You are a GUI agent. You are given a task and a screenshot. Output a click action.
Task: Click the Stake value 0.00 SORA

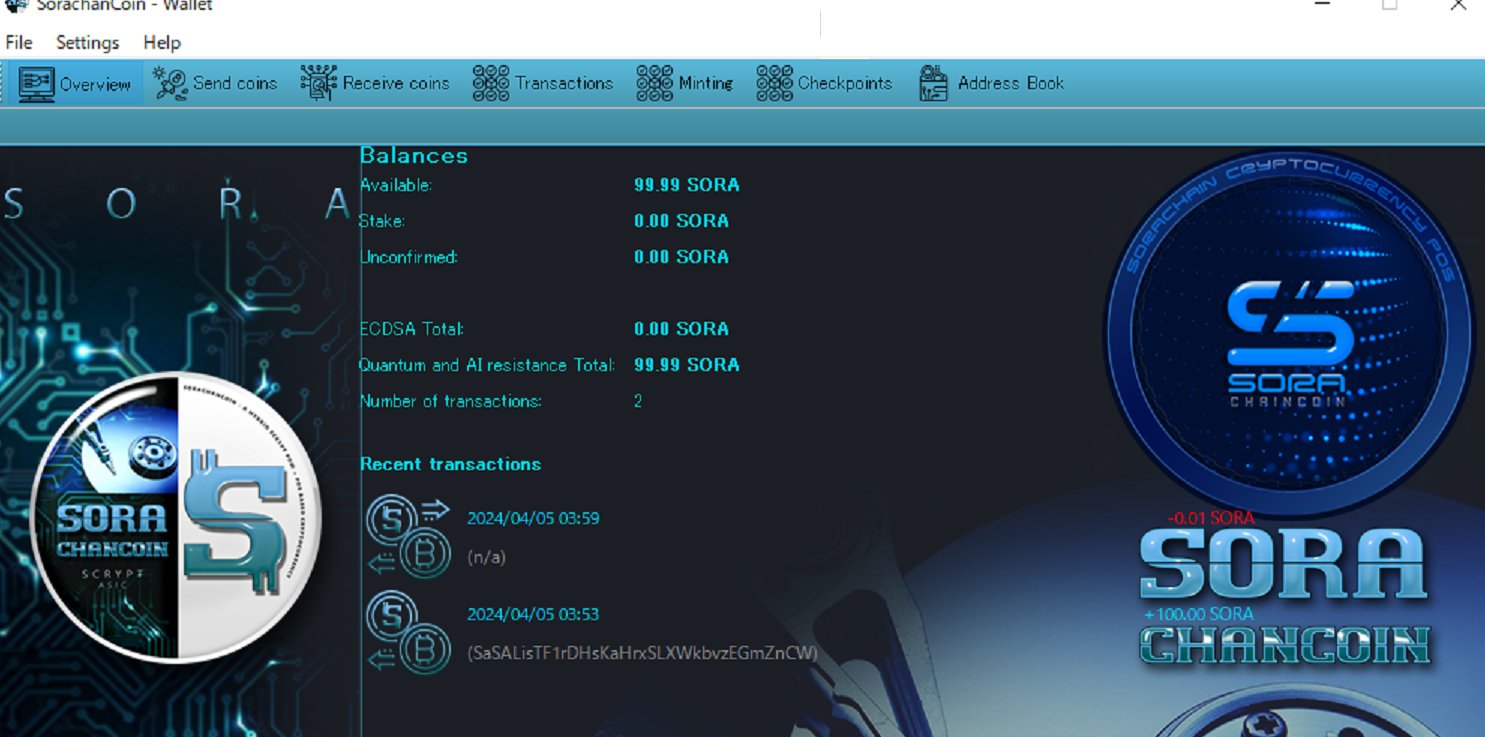pos(681,221)
